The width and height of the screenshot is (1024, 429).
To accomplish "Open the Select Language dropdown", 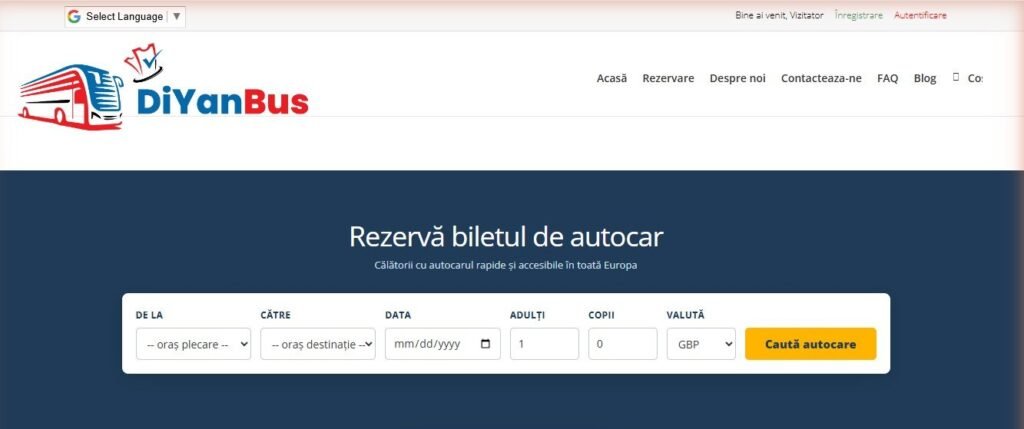I will [x=125, y=17].
